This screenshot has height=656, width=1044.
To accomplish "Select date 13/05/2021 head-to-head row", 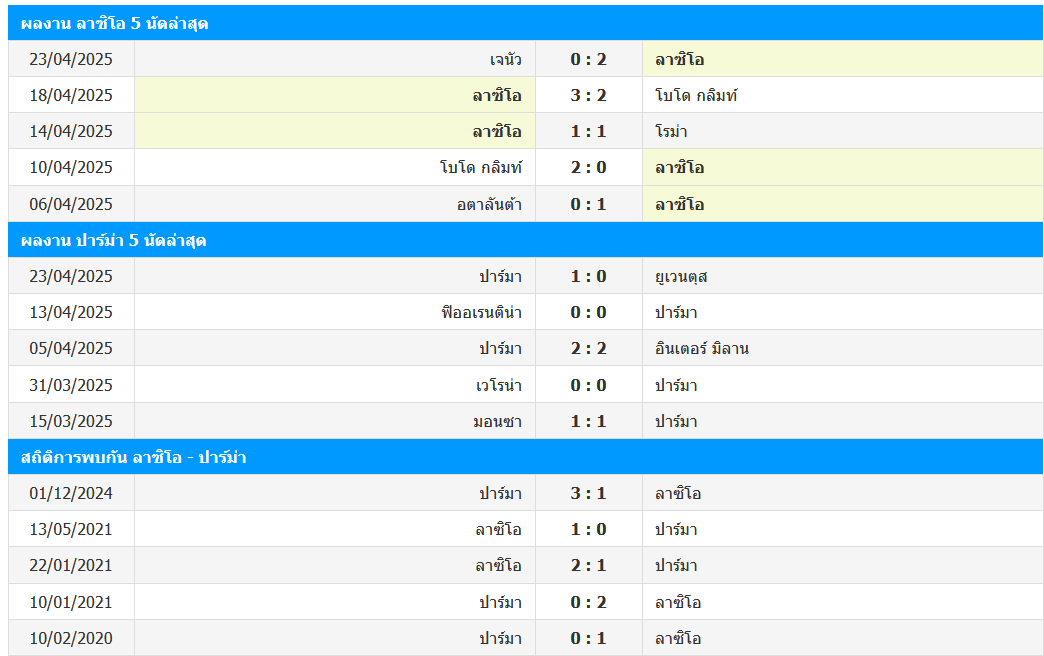I will pyautogui.click(x=71, y=529).
